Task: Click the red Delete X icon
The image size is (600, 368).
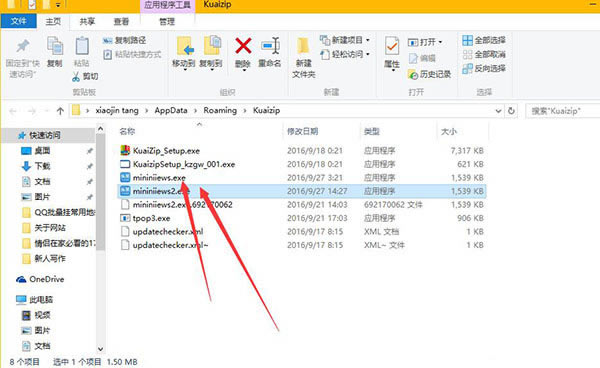Action: [243, 47]
